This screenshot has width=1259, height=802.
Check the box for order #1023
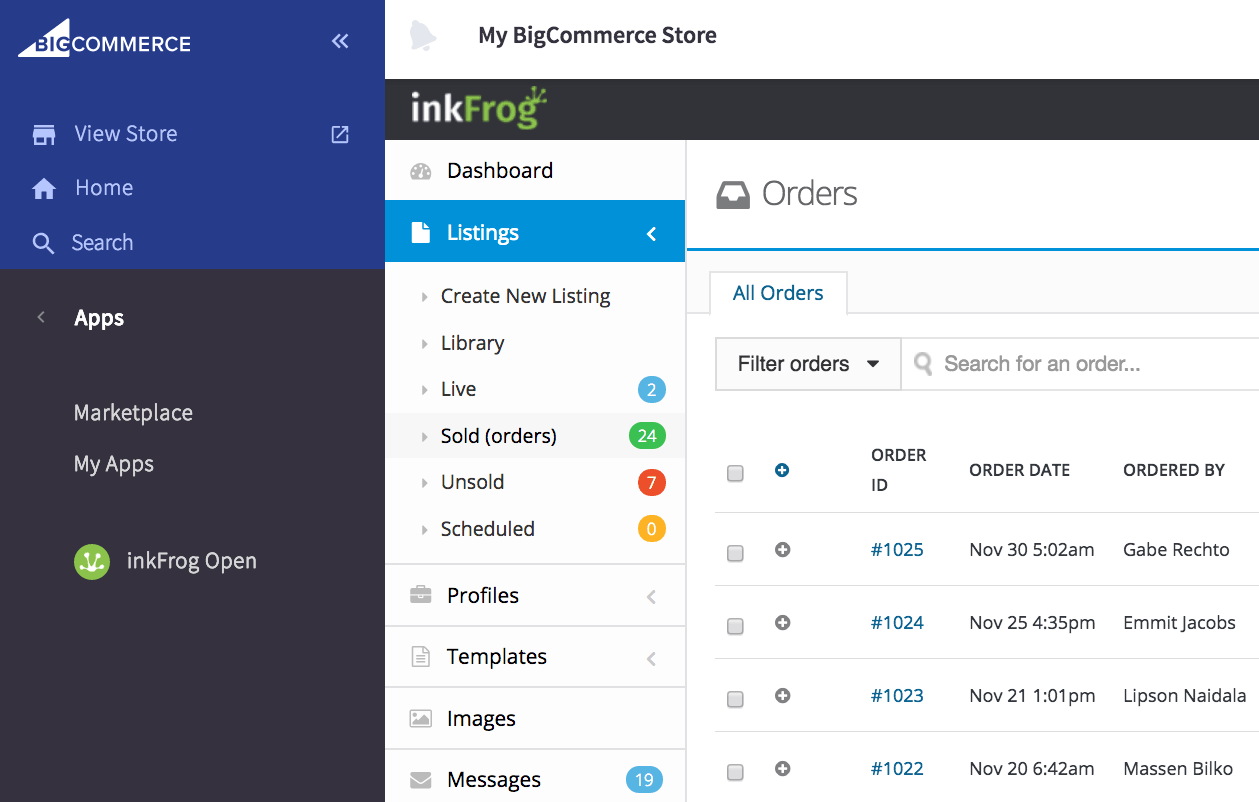coord(735,700)
